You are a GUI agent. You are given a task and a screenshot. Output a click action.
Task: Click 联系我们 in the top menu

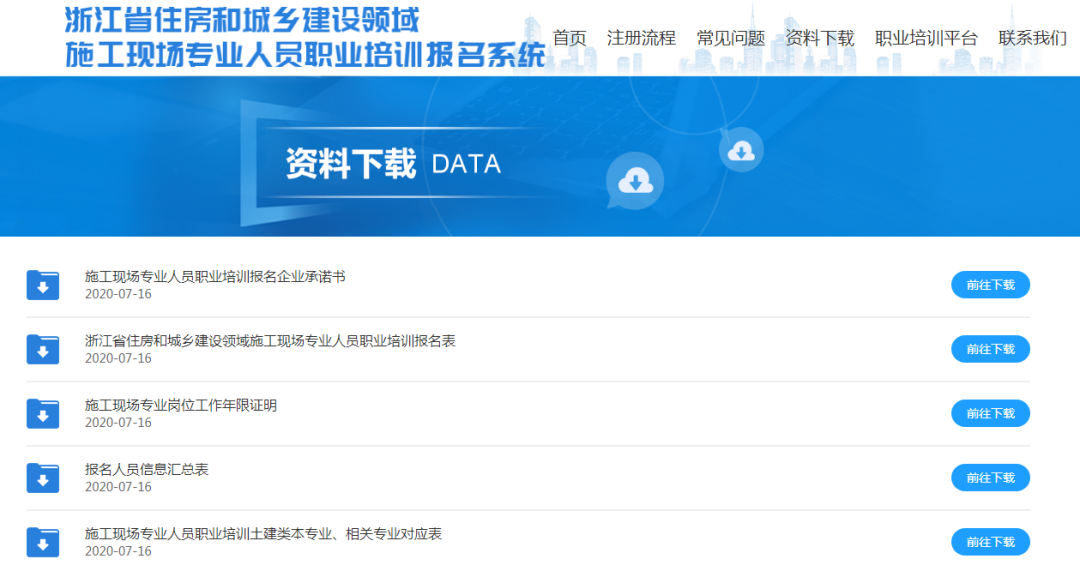(1032, 38)
